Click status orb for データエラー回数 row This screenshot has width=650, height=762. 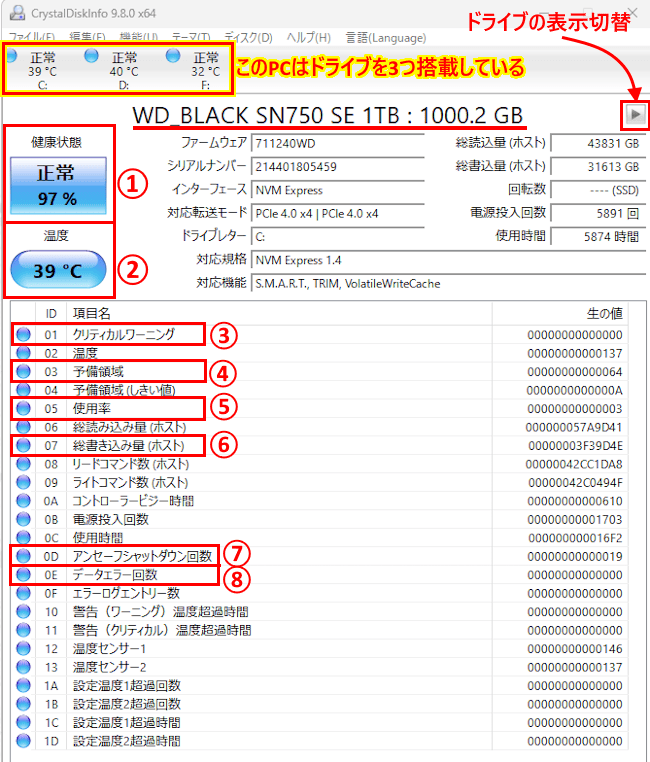23,574
